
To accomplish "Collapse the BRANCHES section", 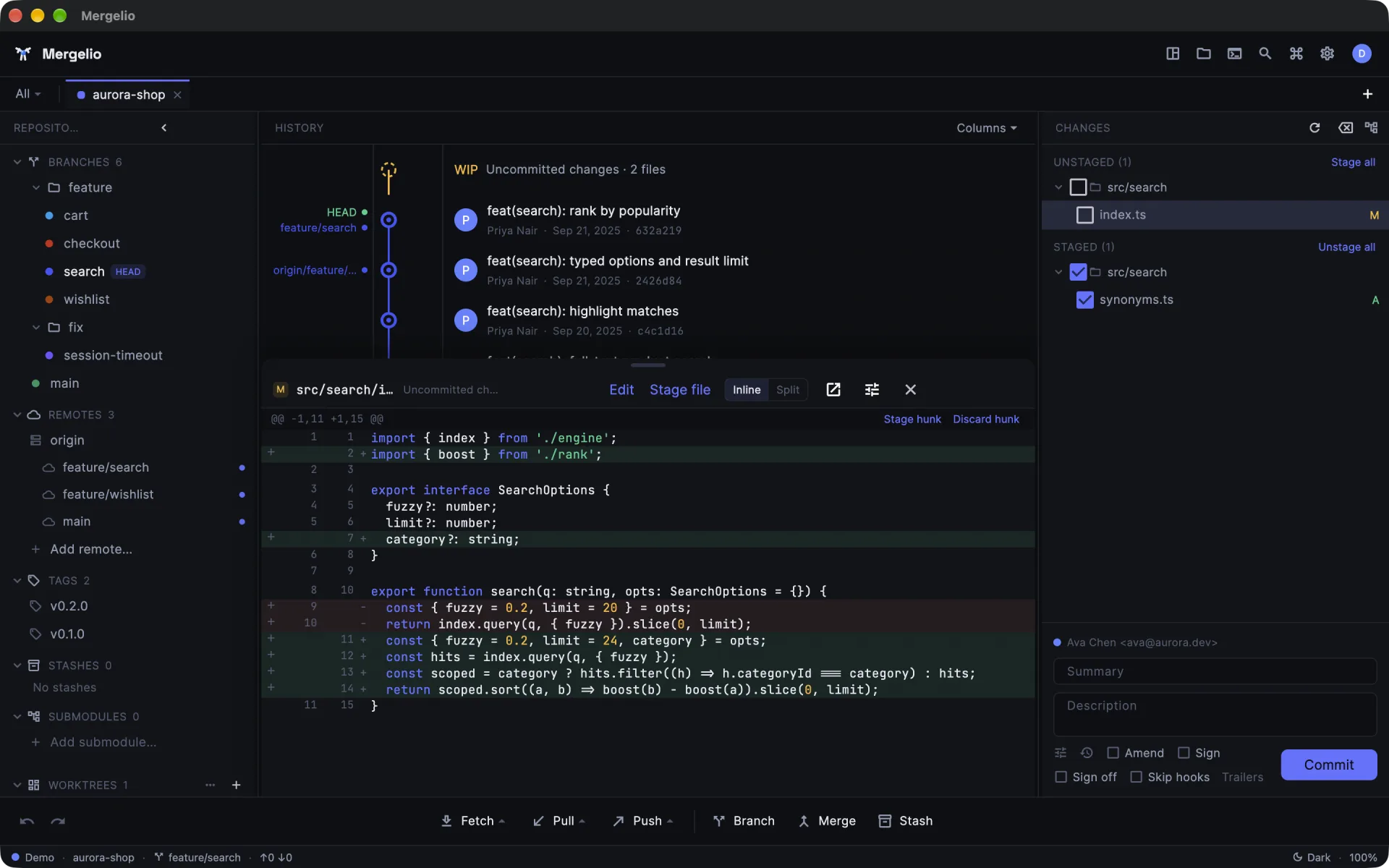I will (x=17, y=162).
